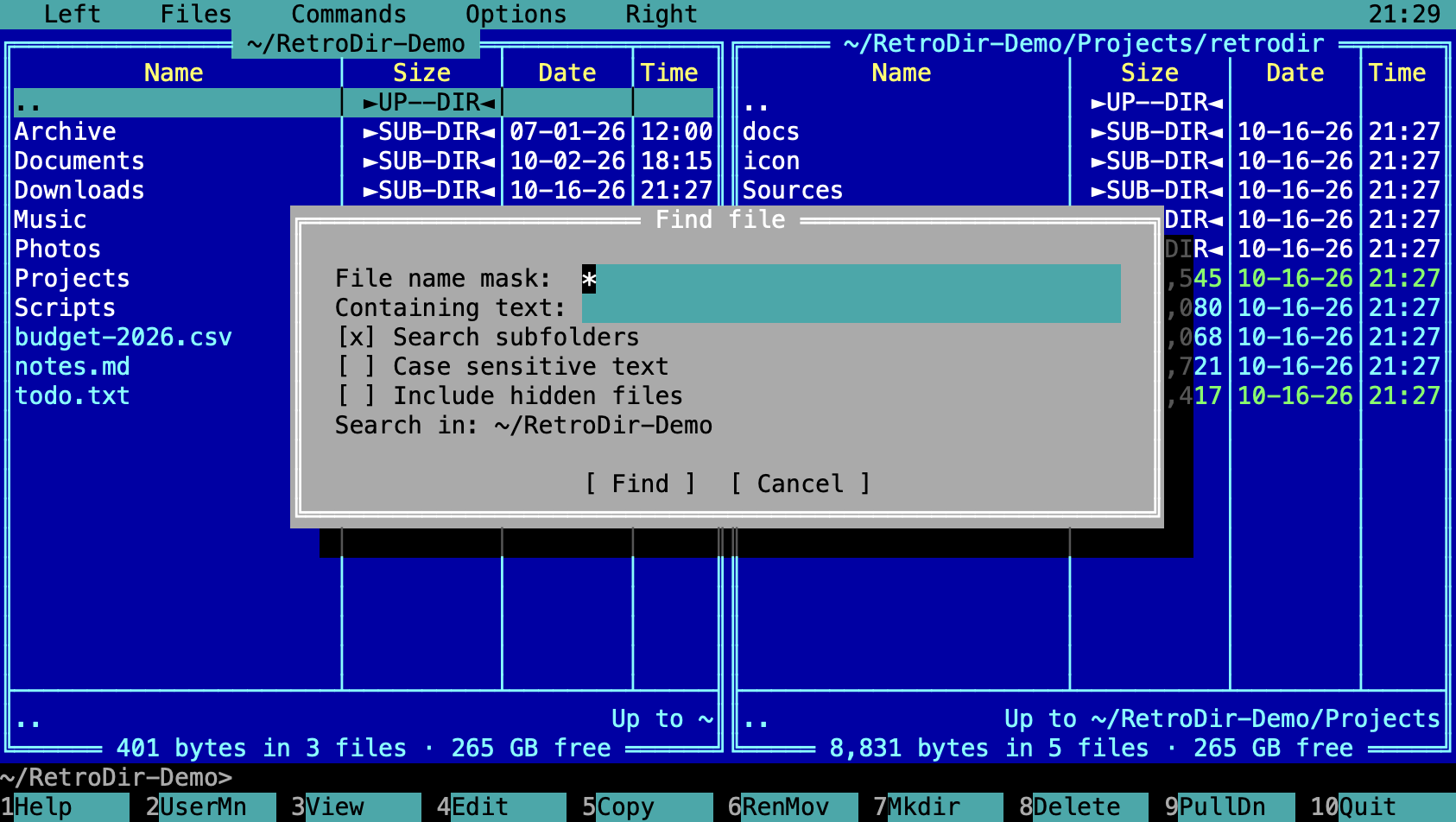Image resolution: width=1456 pixels, height=822 pixels.
Task: Click the left panel Date column header
Action: [x=567, y=73]
